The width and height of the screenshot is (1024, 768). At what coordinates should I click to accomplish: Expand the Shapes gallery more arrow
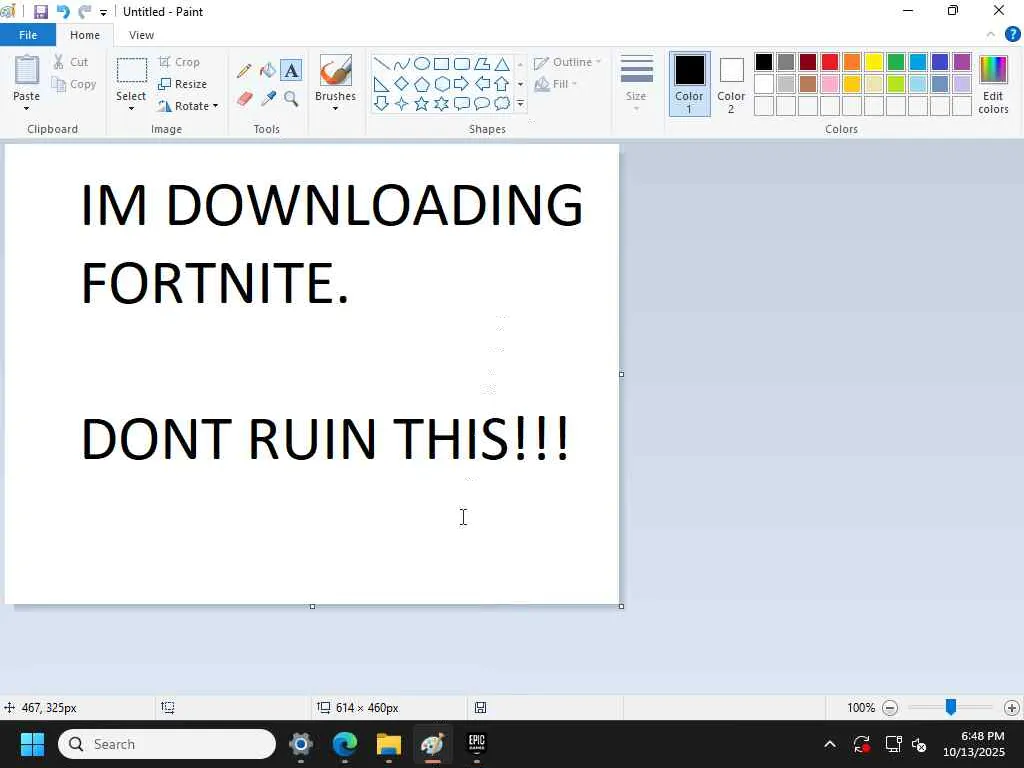(520, 103)
